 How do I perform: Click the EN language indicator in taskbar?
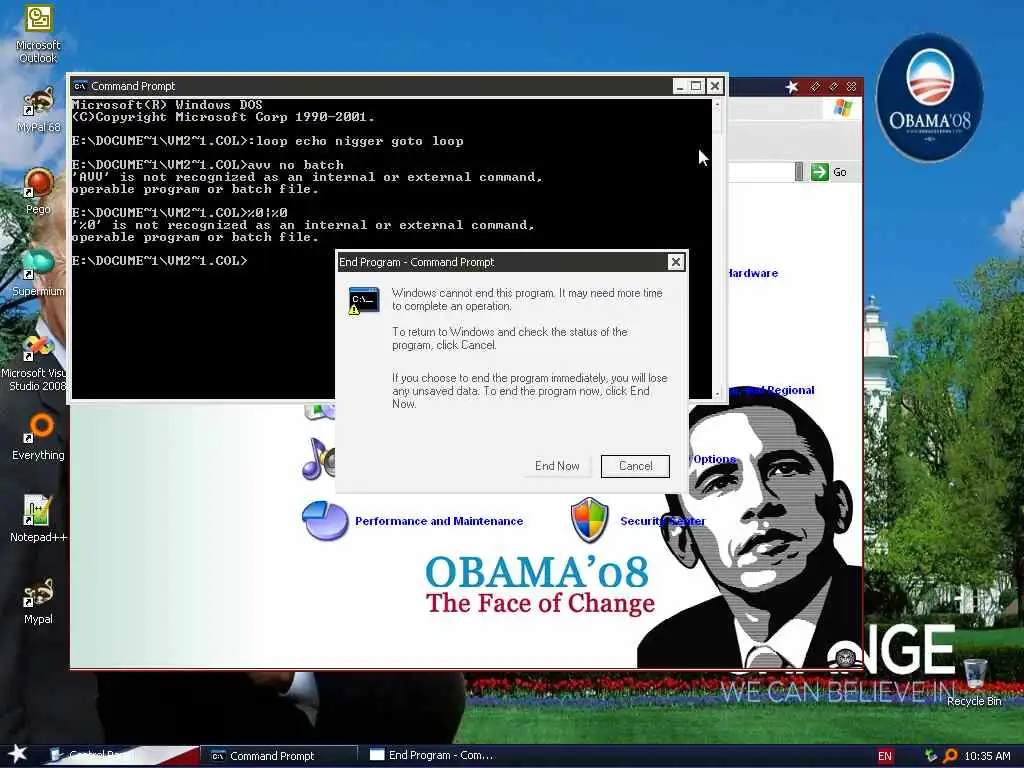click(x=885, y=756)
